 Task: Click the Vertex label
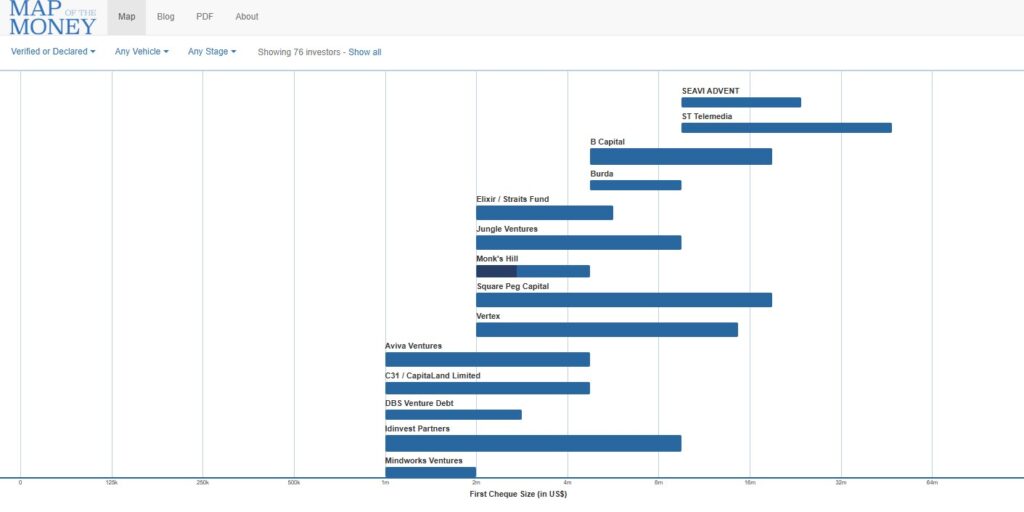click(x=488, y=316)
